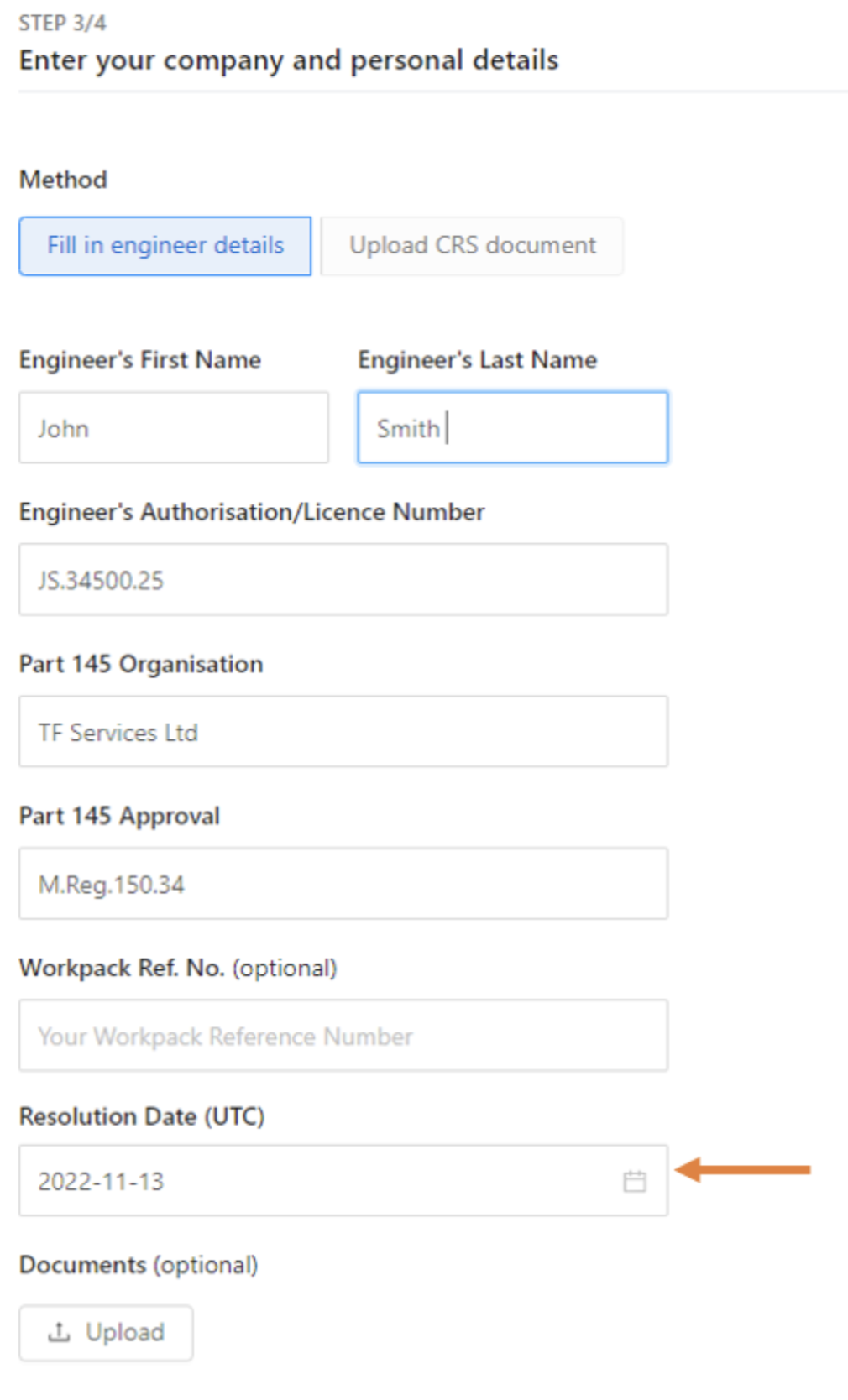Focus the Engineer's First Name field
The width and height of the screenshot is (848, 1400).
(x=174, y=428)
